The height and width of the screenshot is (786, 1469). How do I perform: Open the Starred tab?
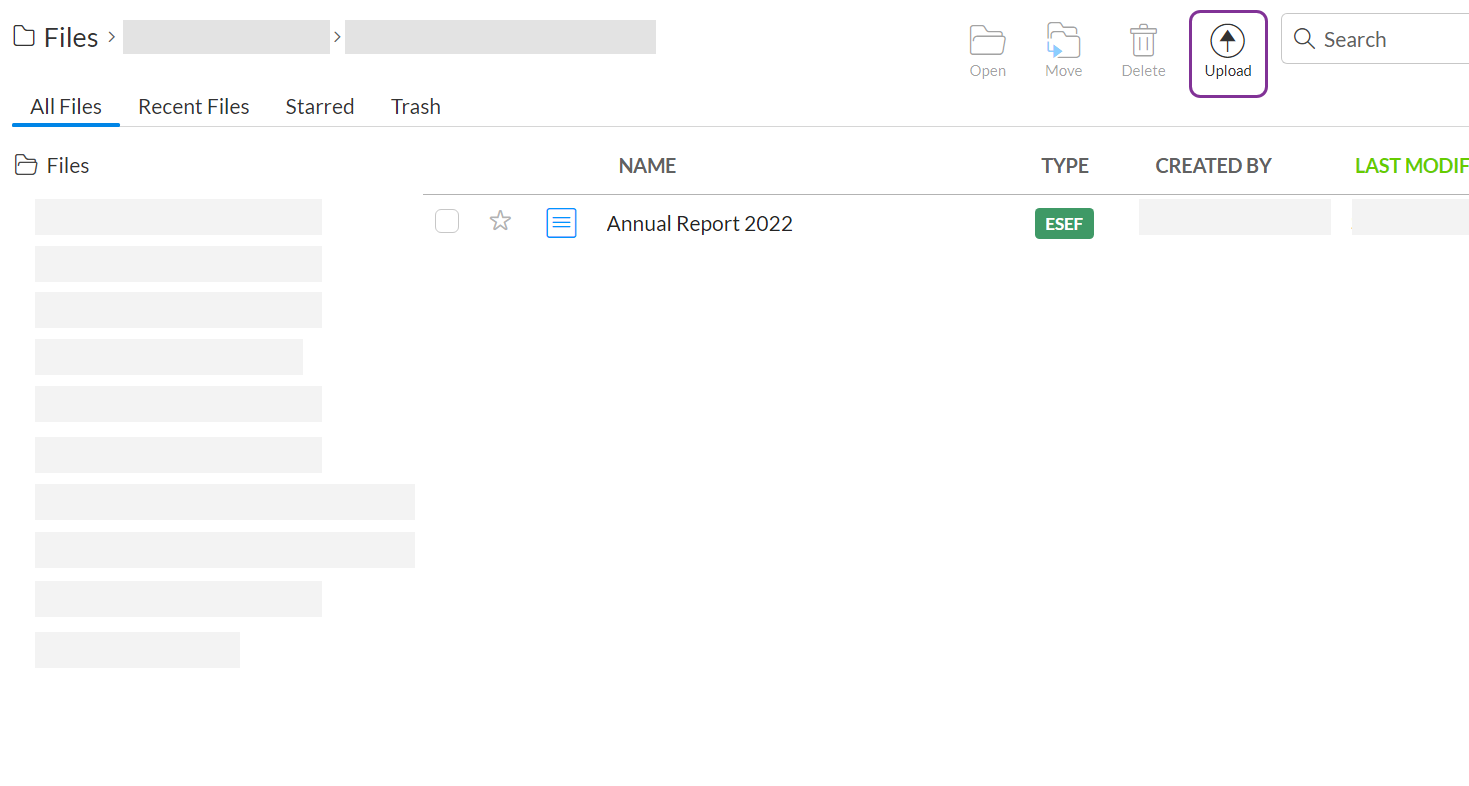320,107
